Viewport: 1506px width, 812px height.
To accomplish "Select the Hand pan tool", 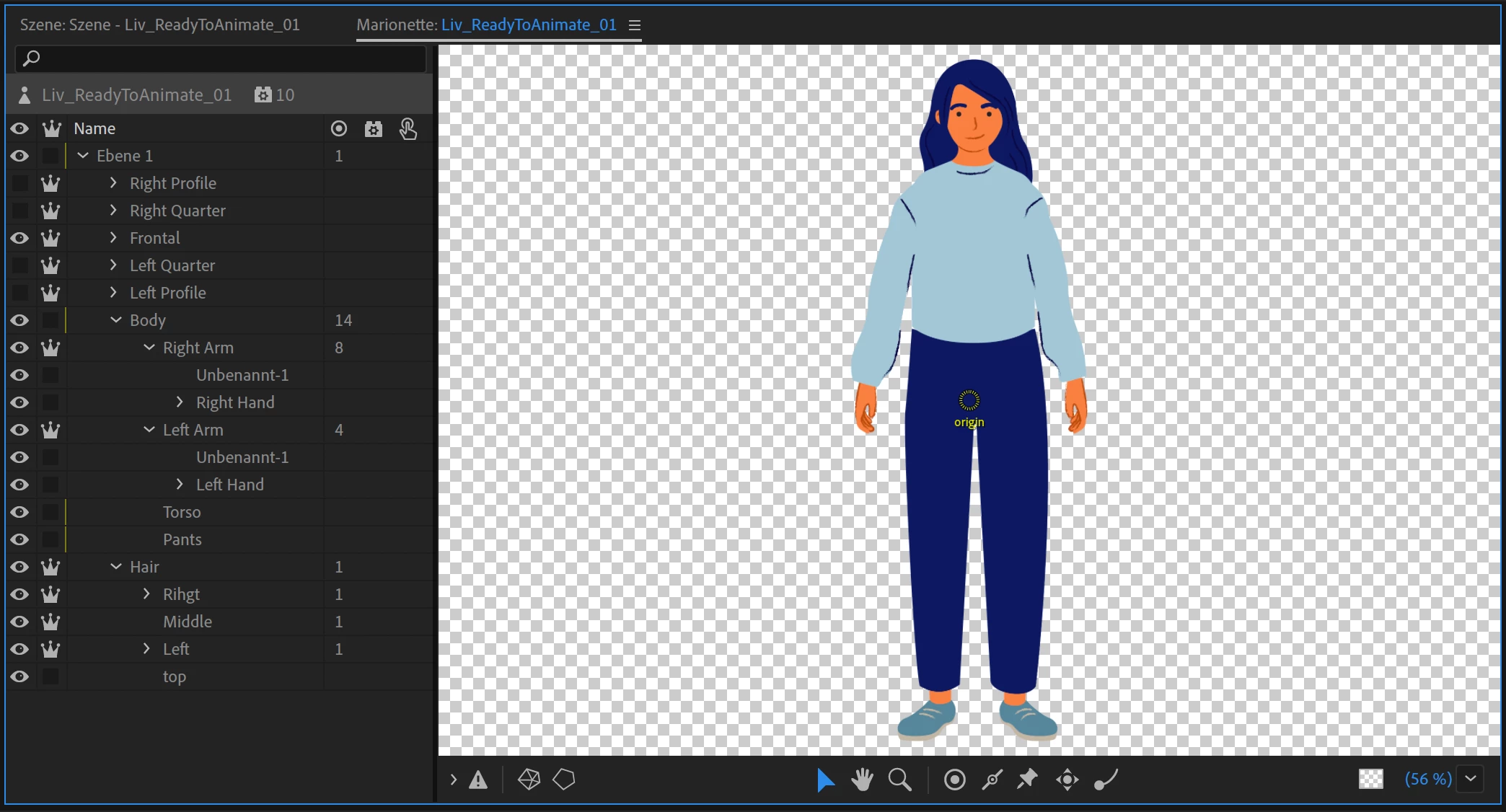I will pos(862,780).
